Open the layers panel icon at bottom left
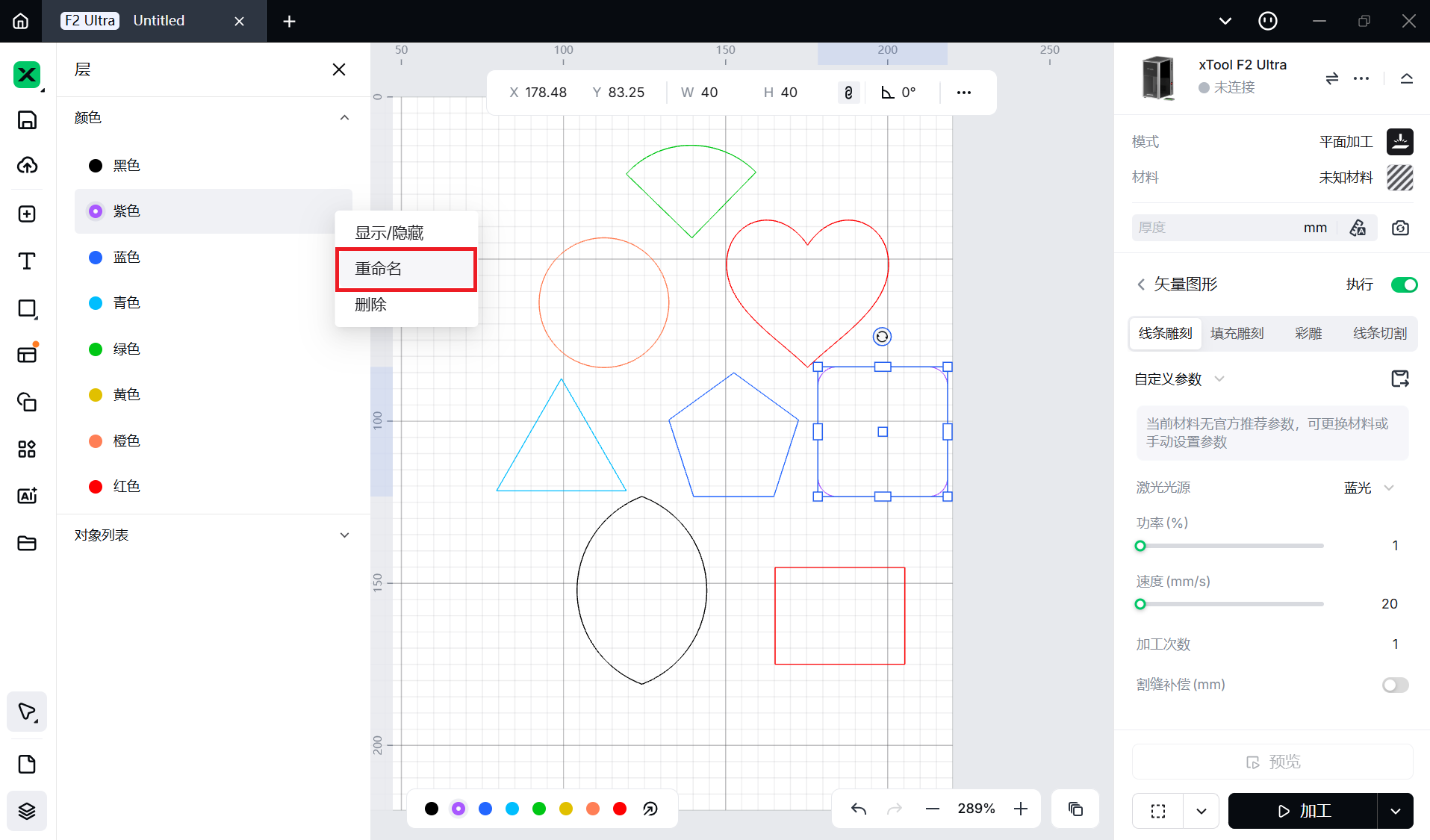 pyautogui.click(x=27, y=811)
